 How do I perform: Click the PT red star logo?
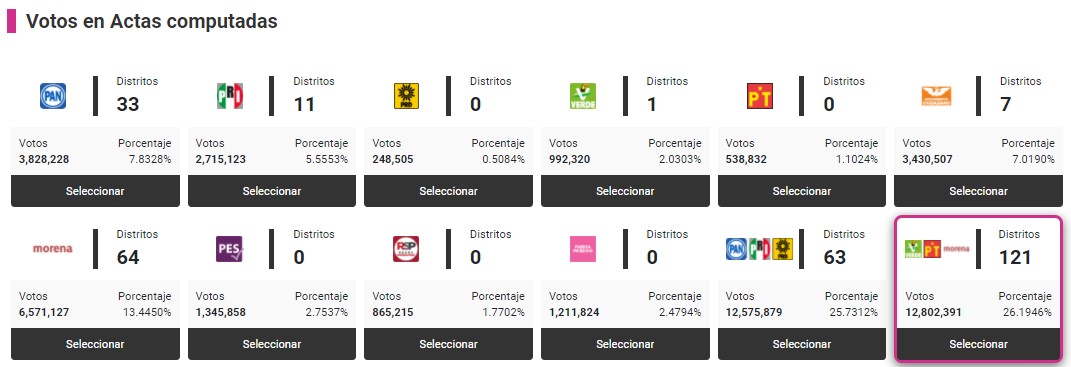point(760,96)
